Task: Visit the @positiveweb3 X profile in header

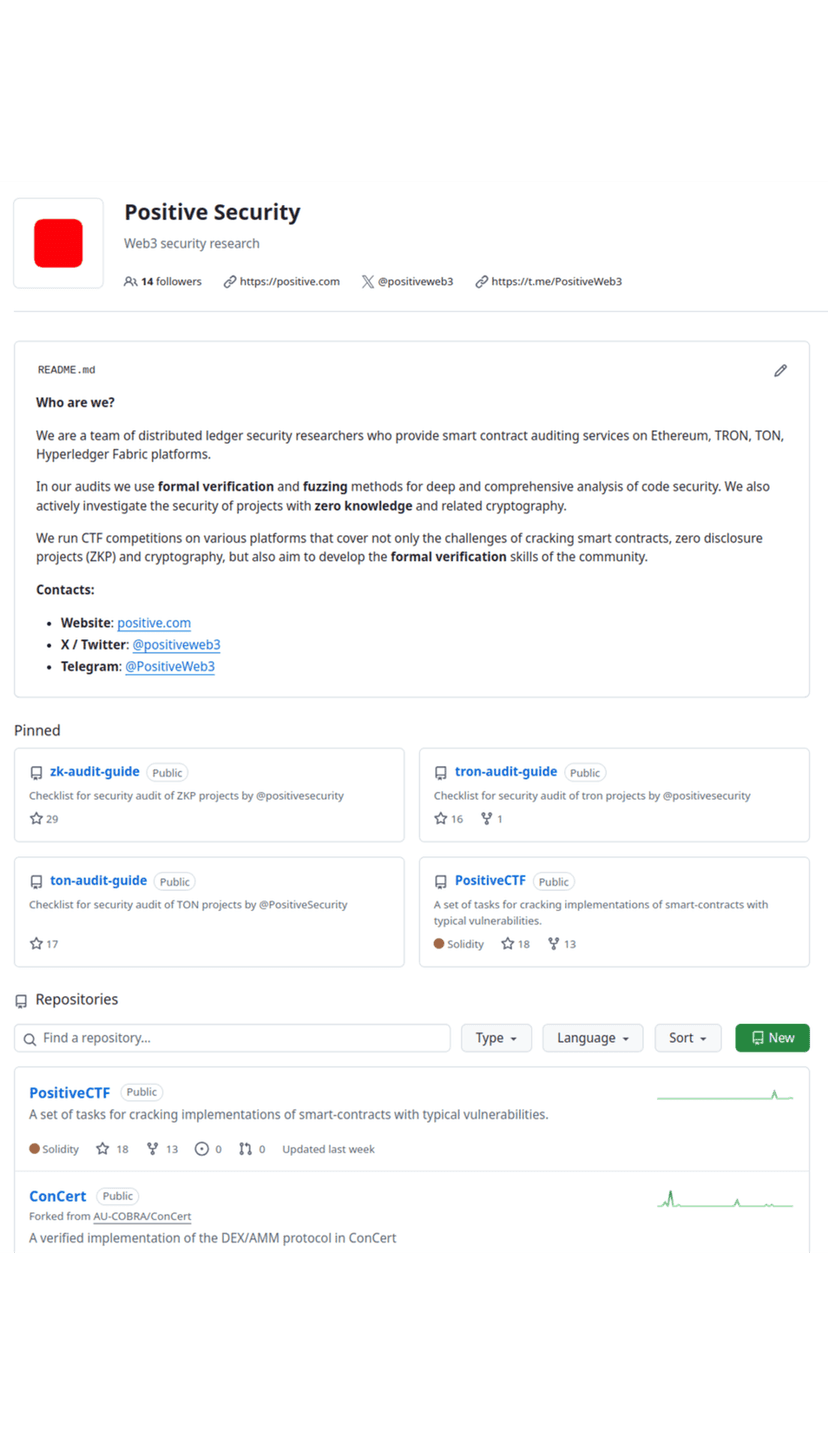Action: [x=415, y=282]
